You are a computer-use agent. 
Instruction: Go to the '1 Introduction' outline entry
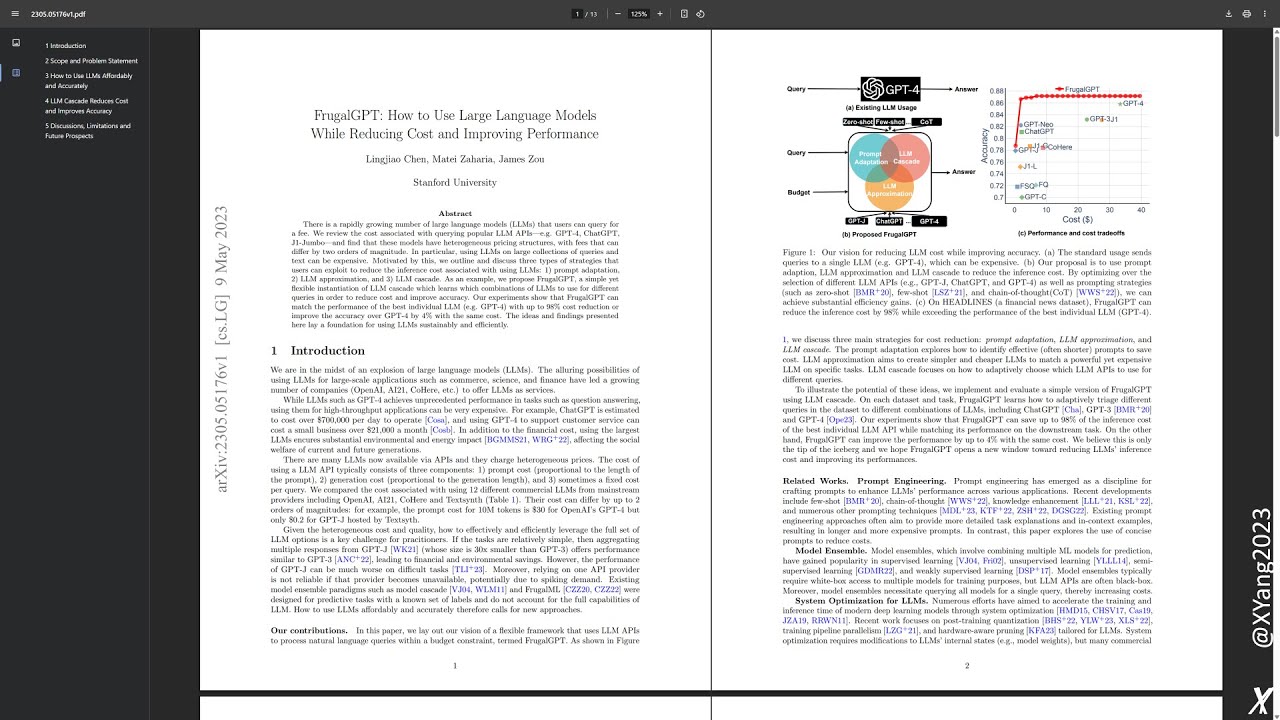tap(66, 46)
